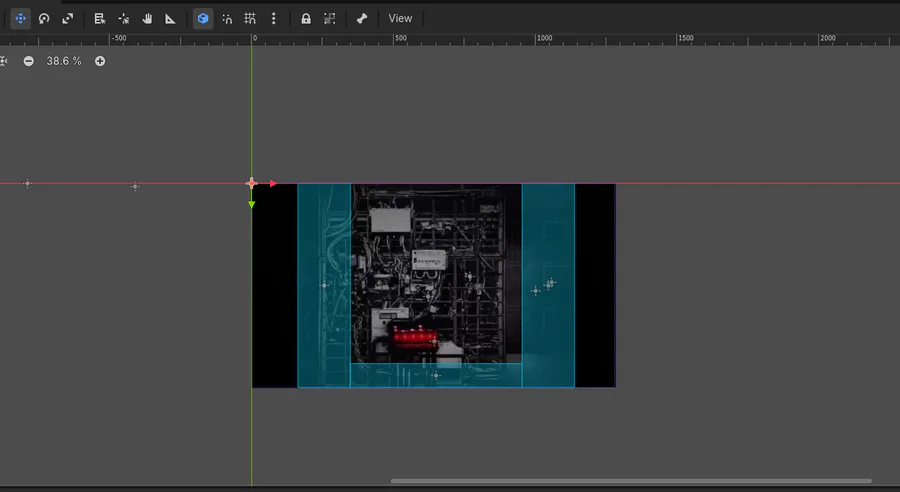Screen dimensions: 900x492
Task: Select the glowing red component on the board
Action: coord(413,336)
